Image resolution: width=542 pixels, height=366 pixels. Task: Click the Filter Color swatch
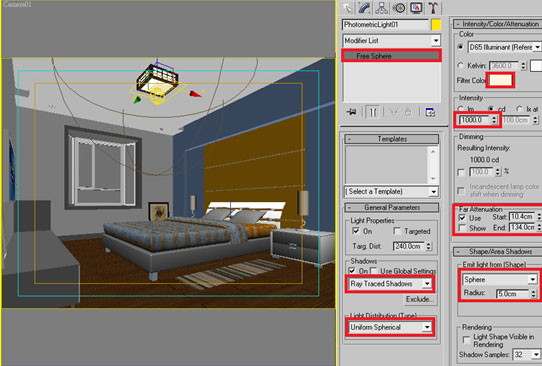(x=500, y=80)
